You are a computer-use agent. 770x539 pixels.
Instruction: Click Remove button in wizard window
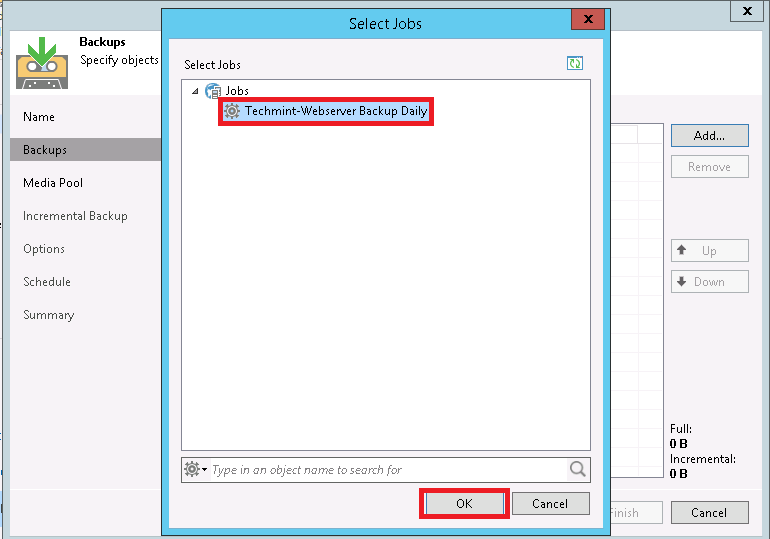click(710, 167)
